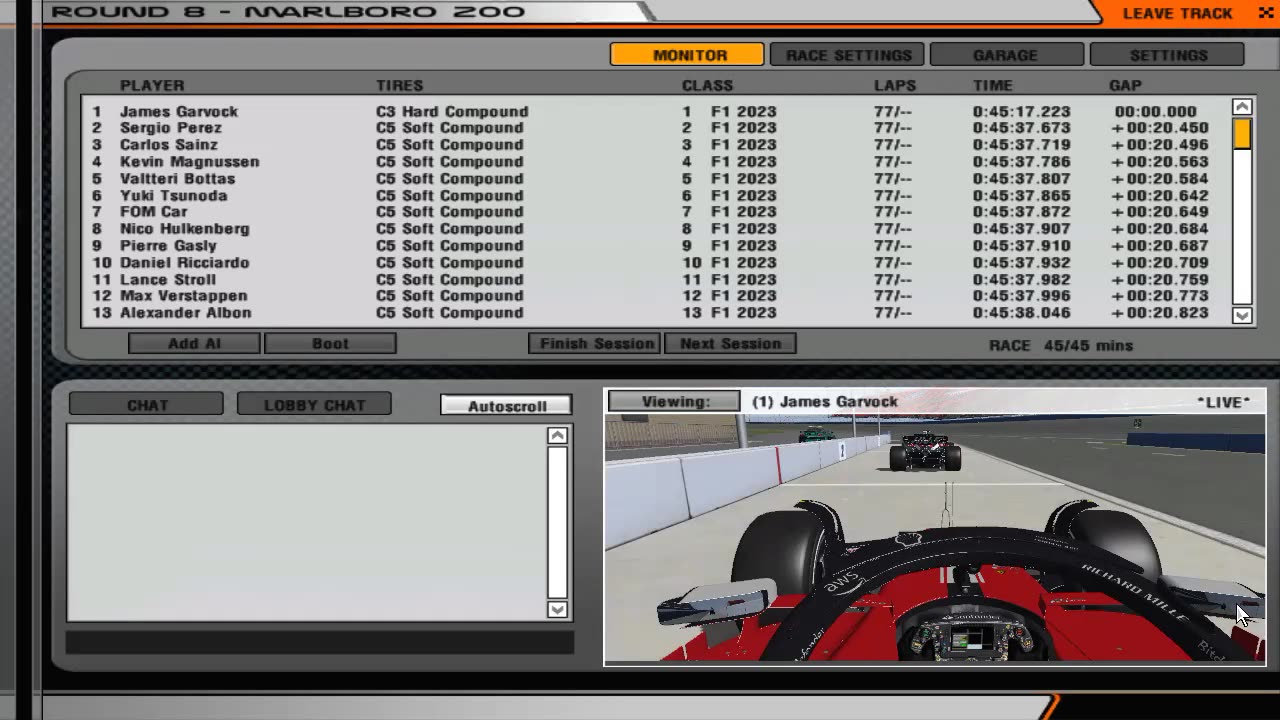
Task: Click the GAP column header
Action: click(1126, 85)
